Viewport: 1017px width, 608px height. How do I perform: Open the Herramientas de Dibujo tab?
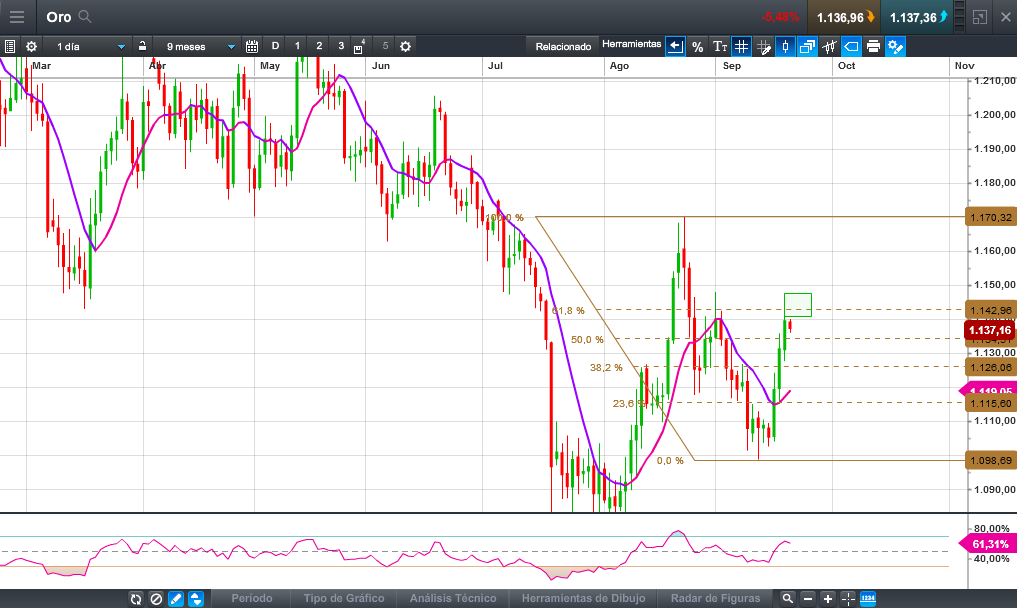point(583,598)
